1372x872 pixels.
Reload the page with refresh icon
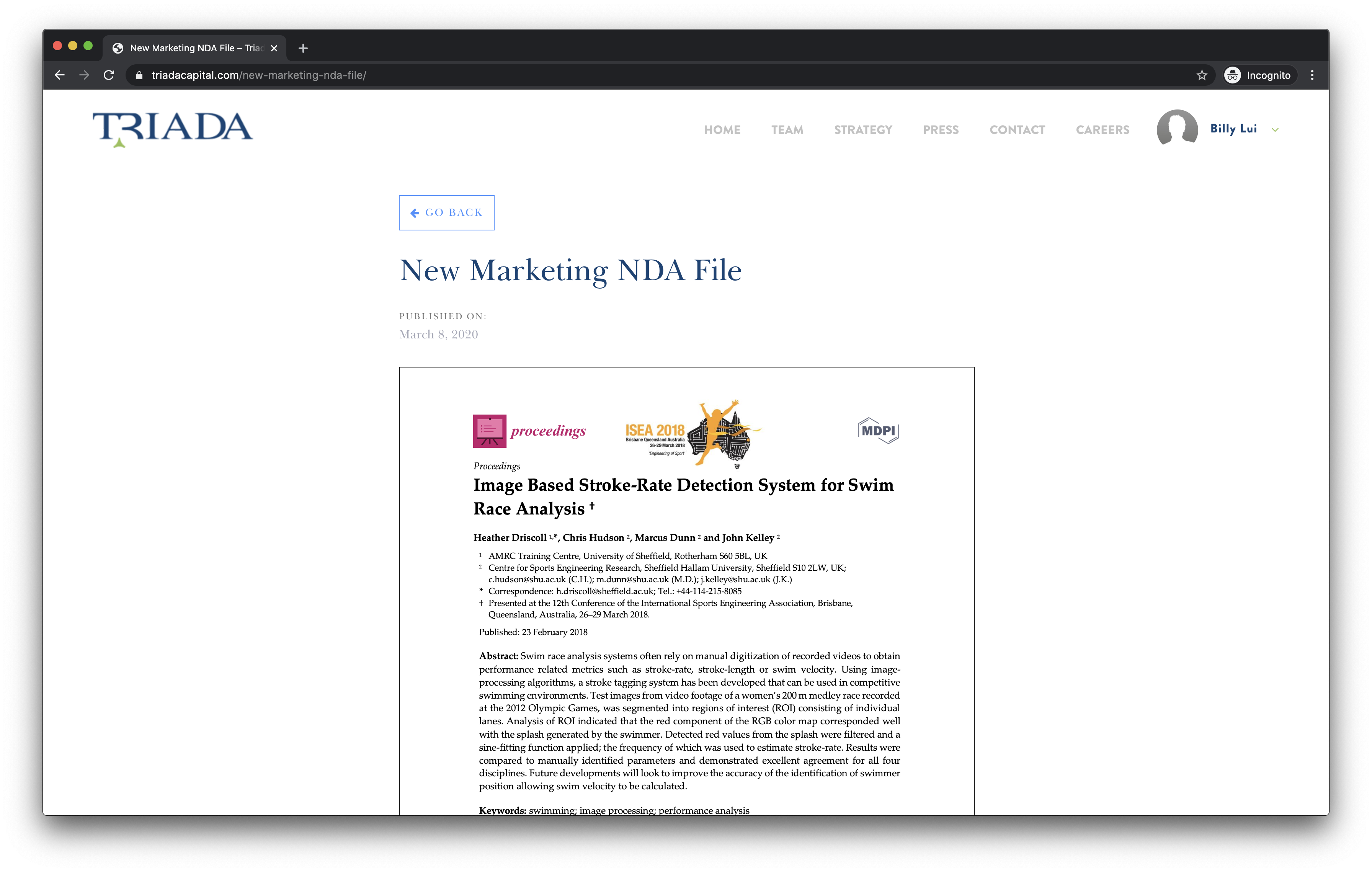coord(109,75)
